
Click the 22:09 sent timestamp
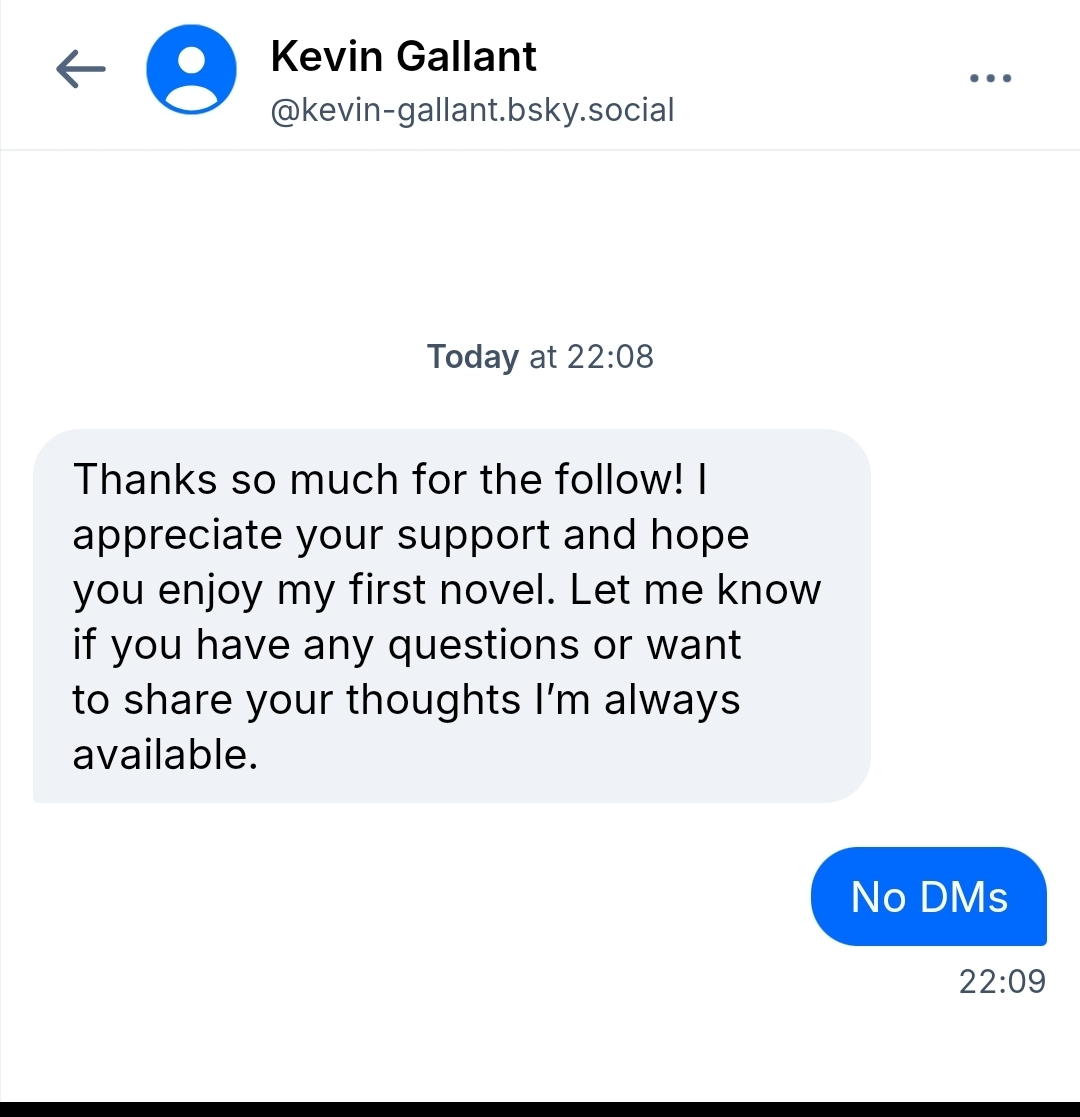point(1002,981)
